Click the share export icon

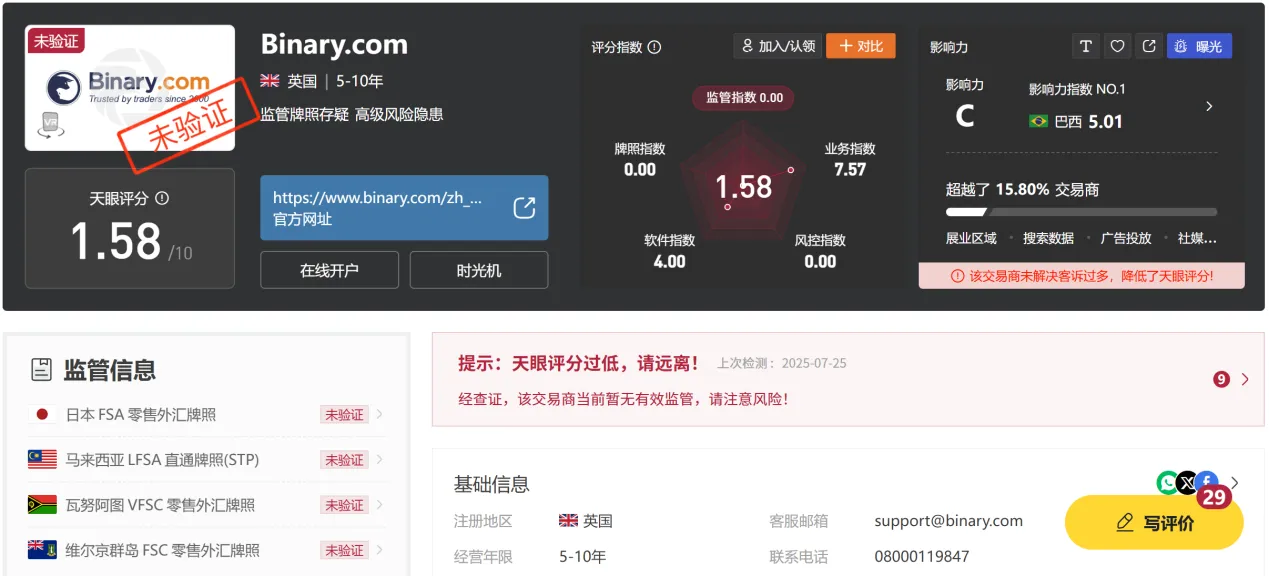click(1149, 46)
